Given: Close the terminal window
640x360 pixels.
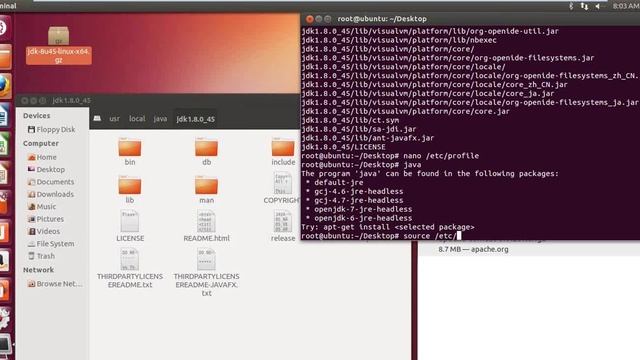Looking at the screenshot, I should point(310,19).
